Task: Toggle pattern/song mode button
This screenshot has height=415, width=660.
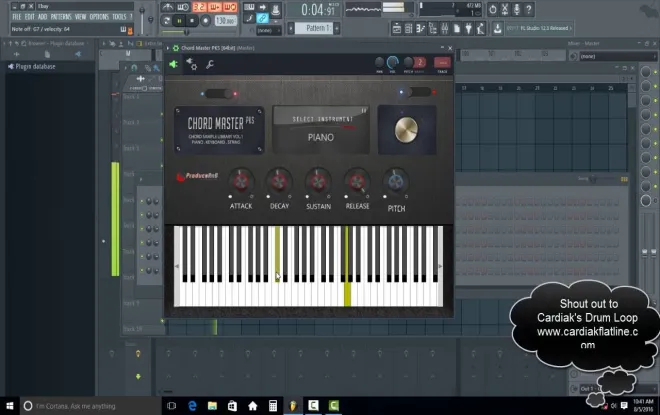Action: coord(167,21)
